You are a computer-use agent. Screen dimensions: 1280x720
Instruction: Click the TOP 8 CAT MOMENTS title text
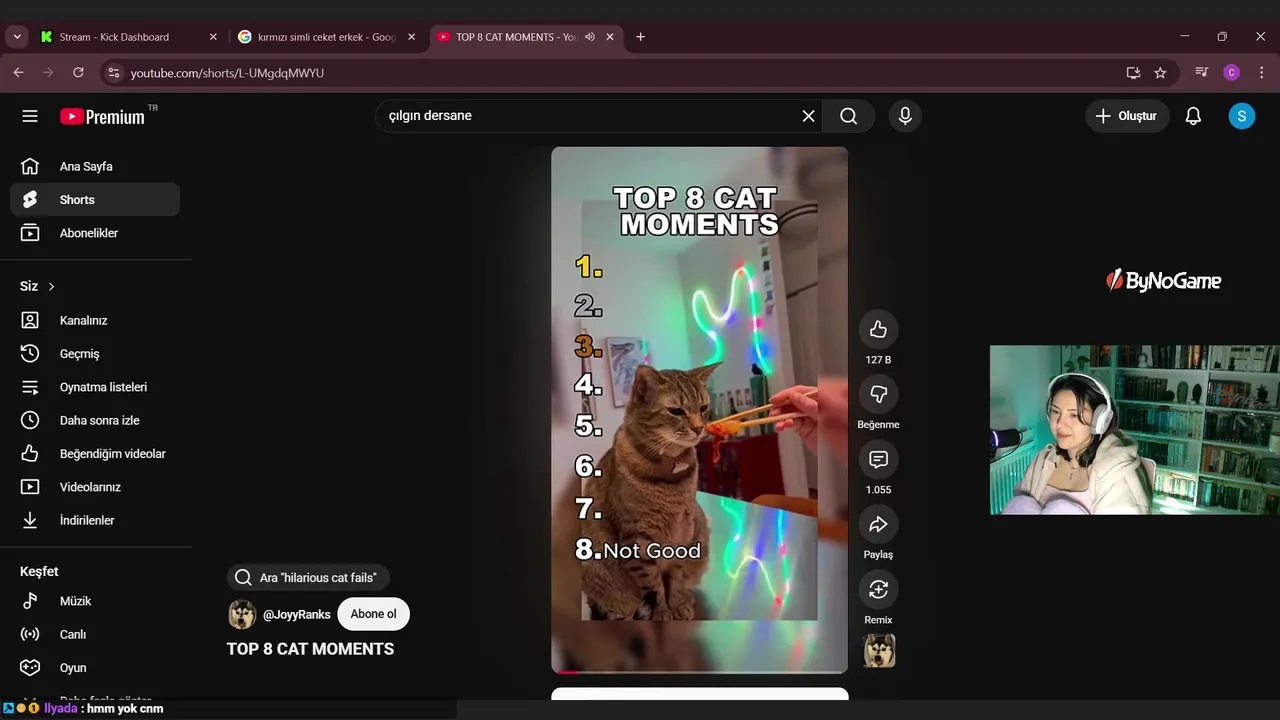tap(310, 649)
